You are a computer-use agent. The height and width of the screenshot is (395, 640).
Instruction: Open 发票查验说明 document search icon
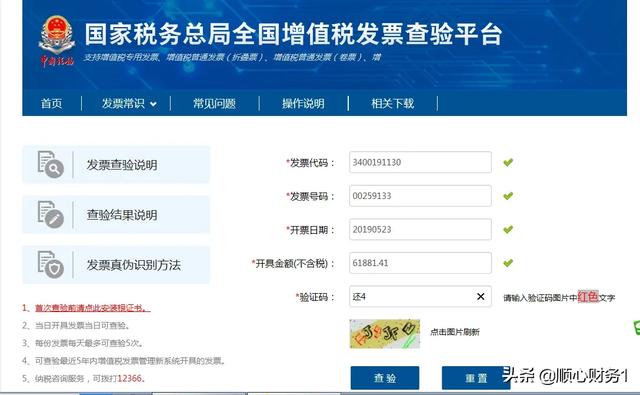(x=51, y=164)
